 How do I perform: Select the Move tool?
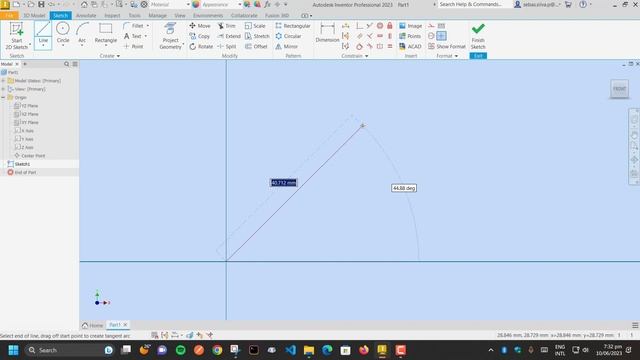[200, 26]
